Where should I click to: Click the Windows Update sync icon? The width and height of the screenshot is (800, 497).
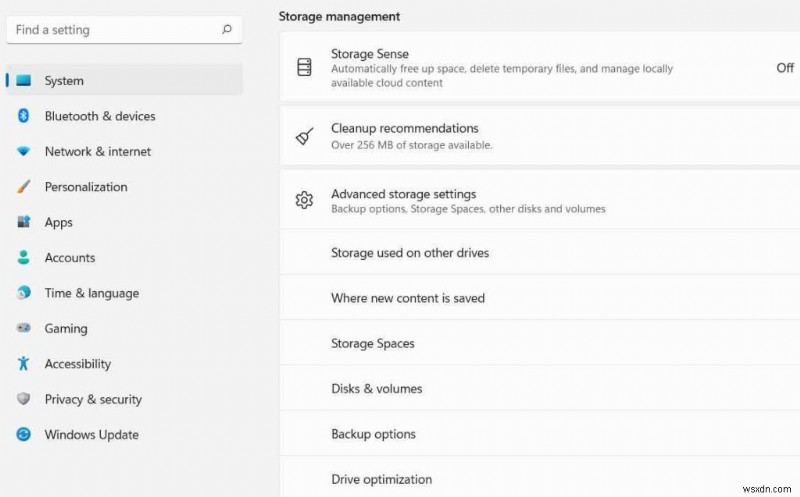pyautogui.click(x=24, y=435)
